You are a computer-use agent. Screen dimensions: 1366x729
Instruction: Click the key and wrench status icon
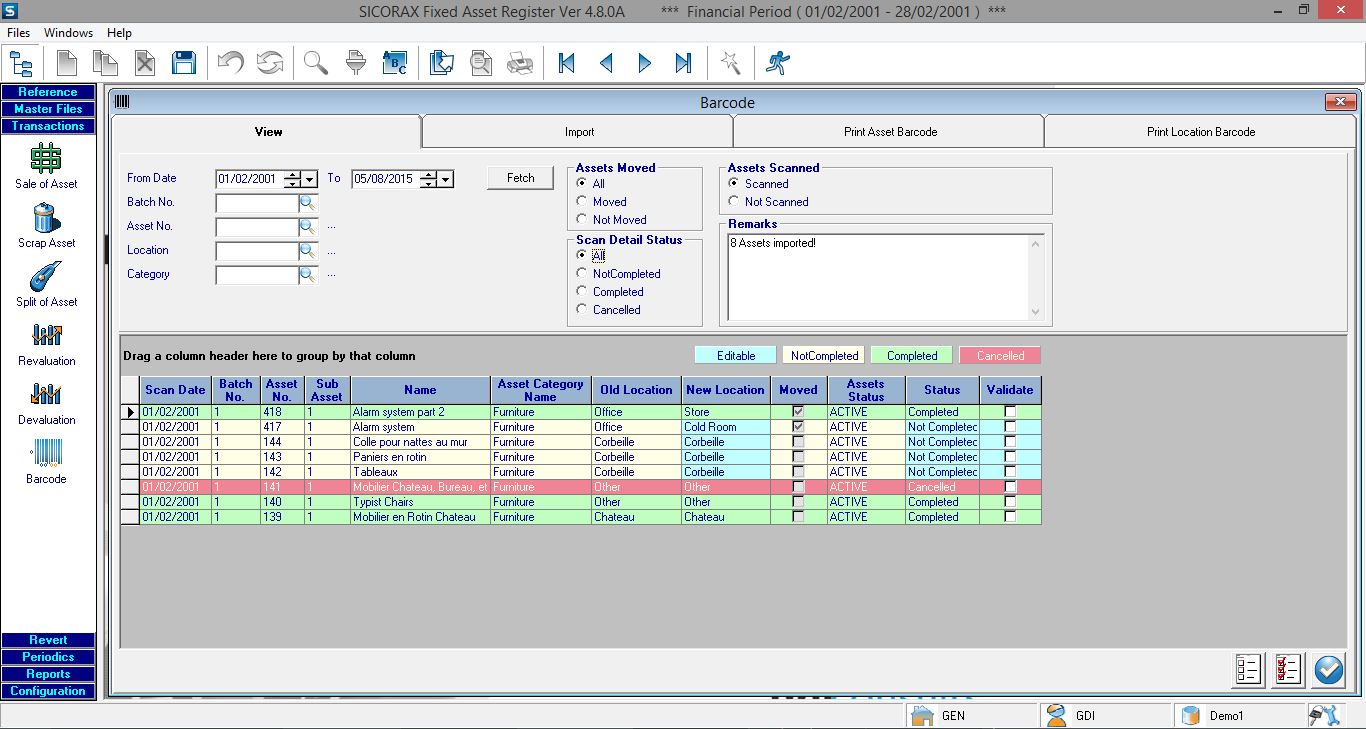click(1324, 716)
